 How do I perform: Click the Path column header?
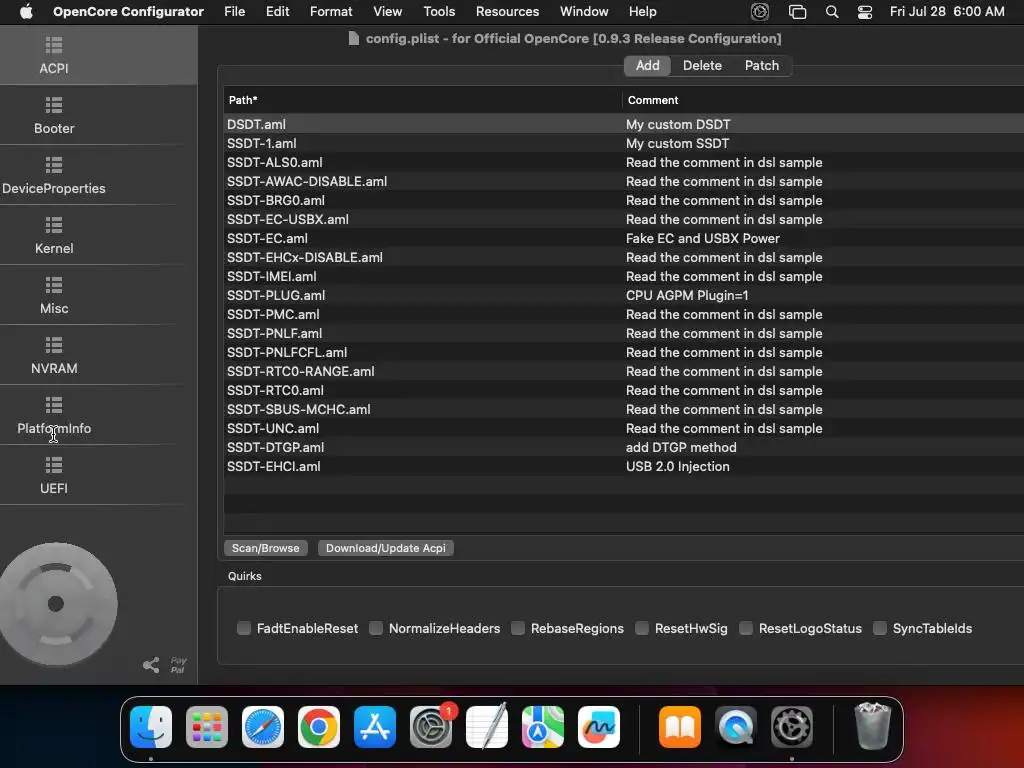click(x=423, y=100)
